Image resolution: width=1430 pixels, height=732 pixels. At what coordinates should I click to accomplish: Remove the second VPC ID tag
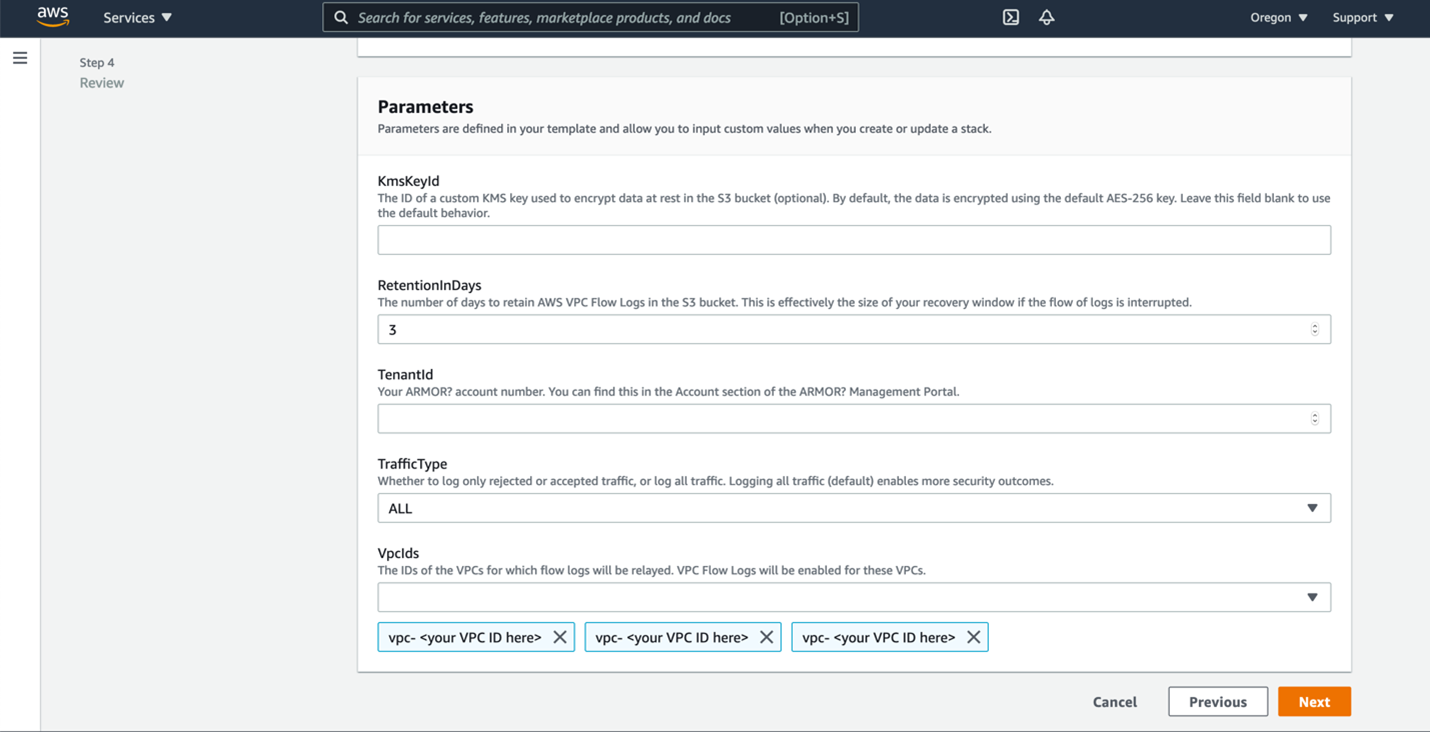tap(767, 637)
